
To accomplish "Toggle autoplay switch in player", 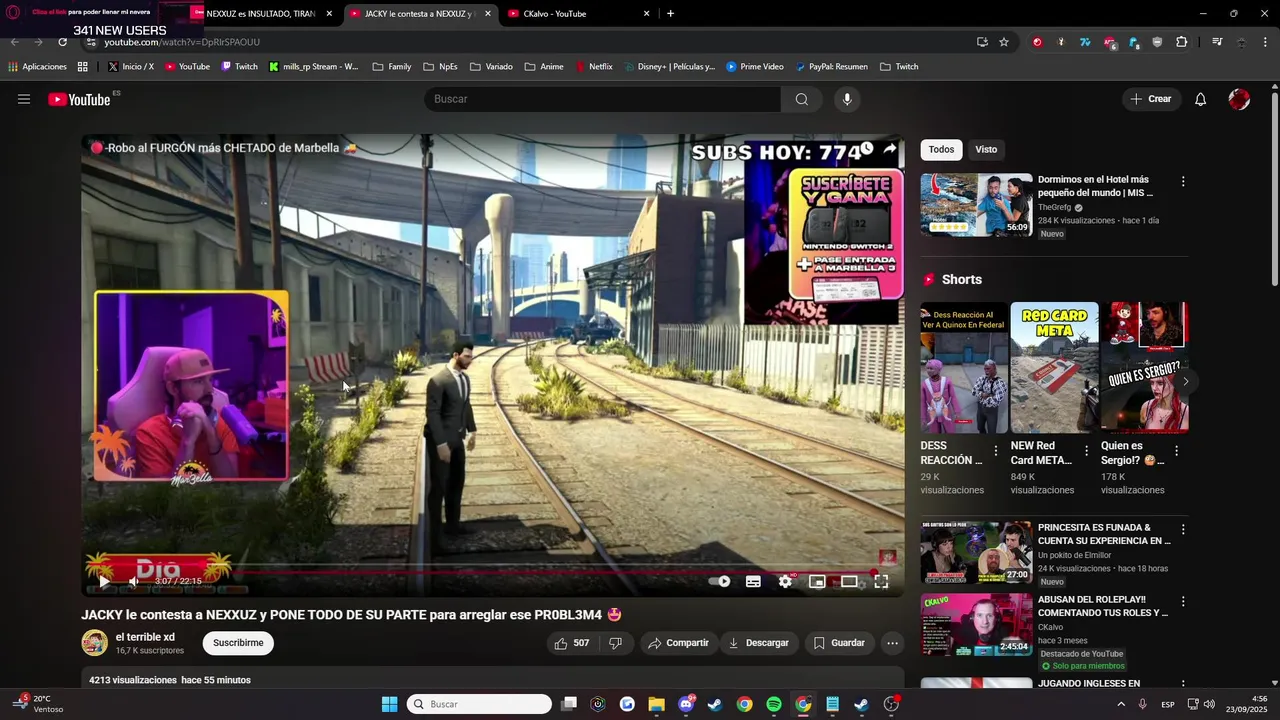I will [x=719, y=581].
